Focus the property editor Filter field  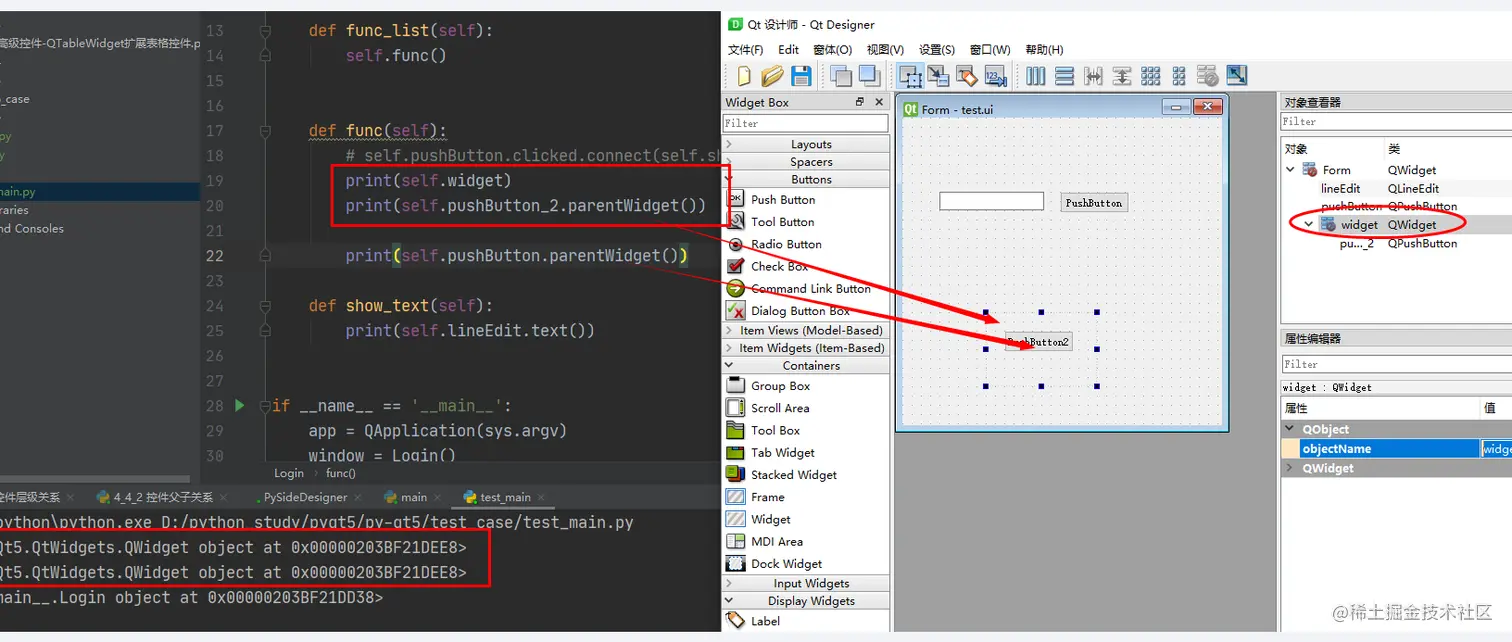click(1396, 364)
